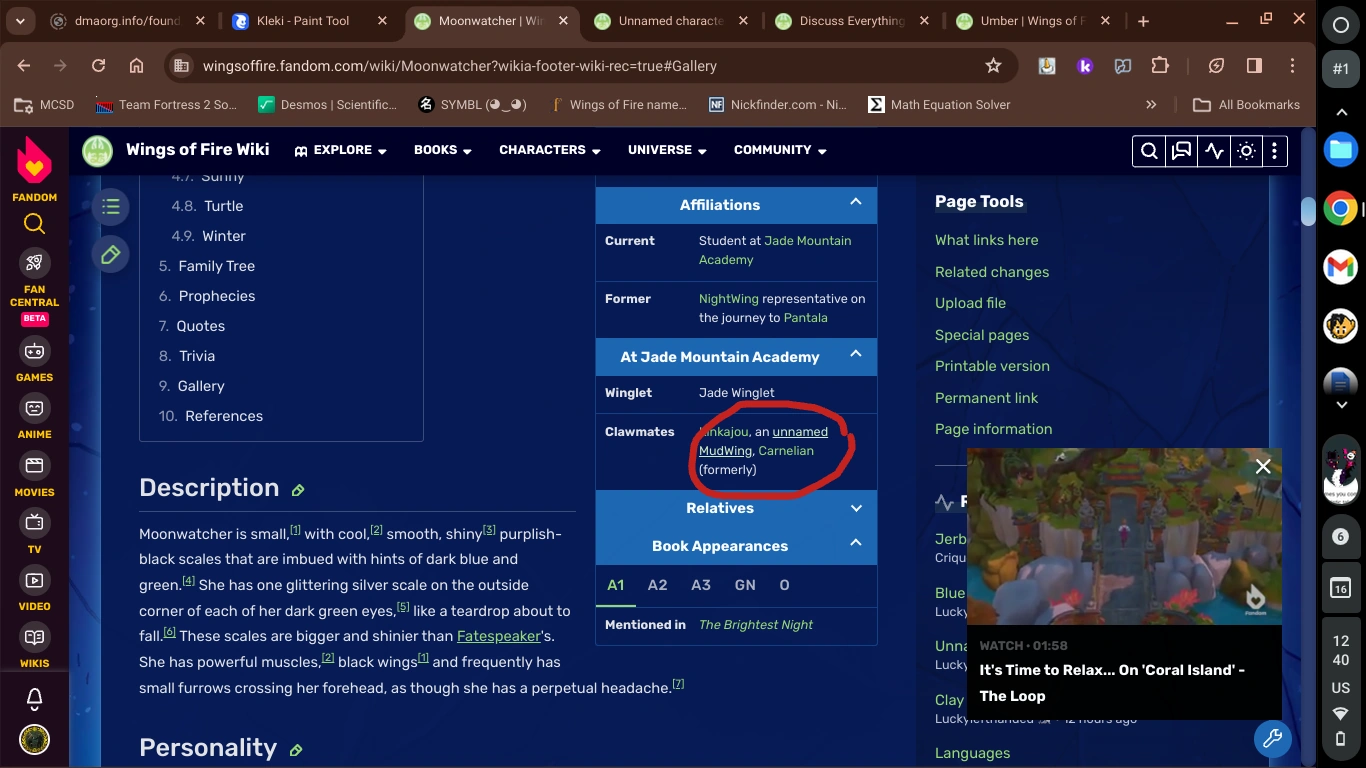Expand the Relatives section

[856, 508]
